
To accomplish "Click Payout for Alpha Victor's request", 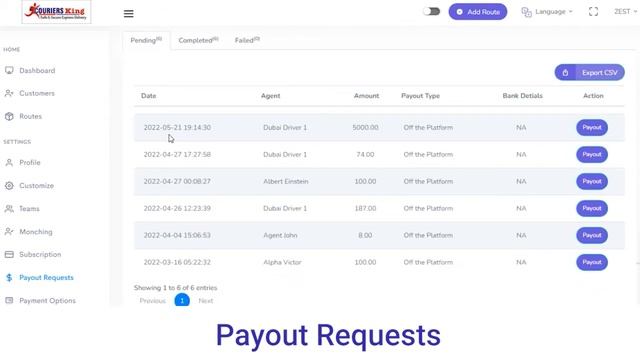I will click(592, 262).
